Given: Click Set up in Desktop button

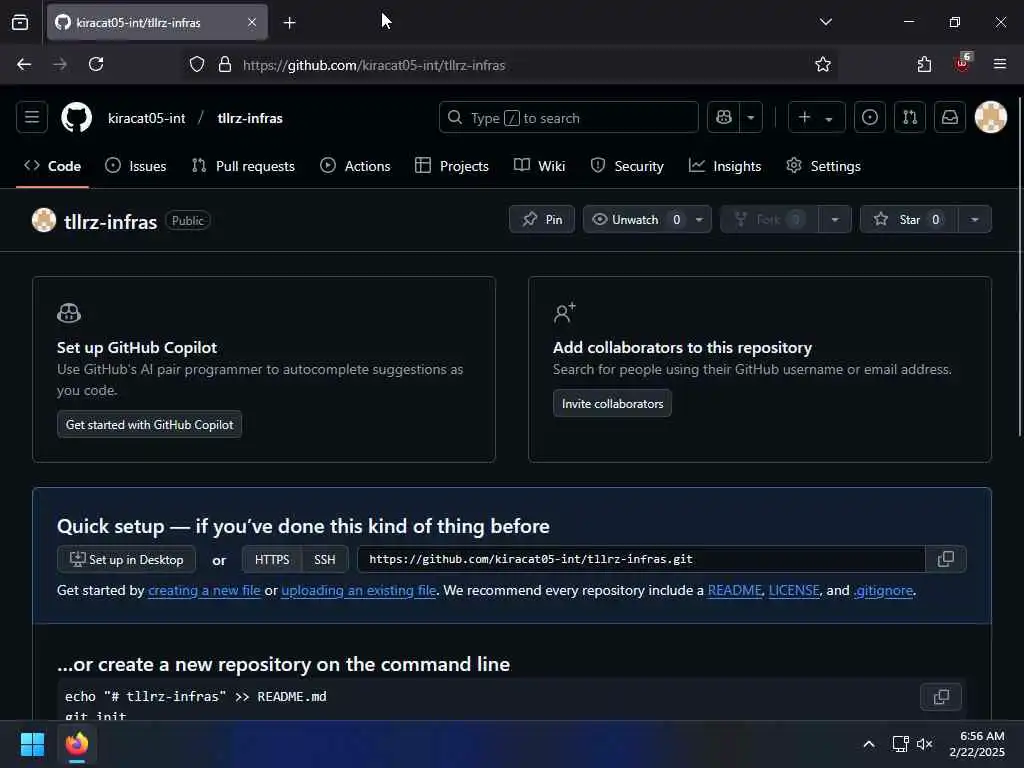Looking at the screenshot, I should (126, 560).
